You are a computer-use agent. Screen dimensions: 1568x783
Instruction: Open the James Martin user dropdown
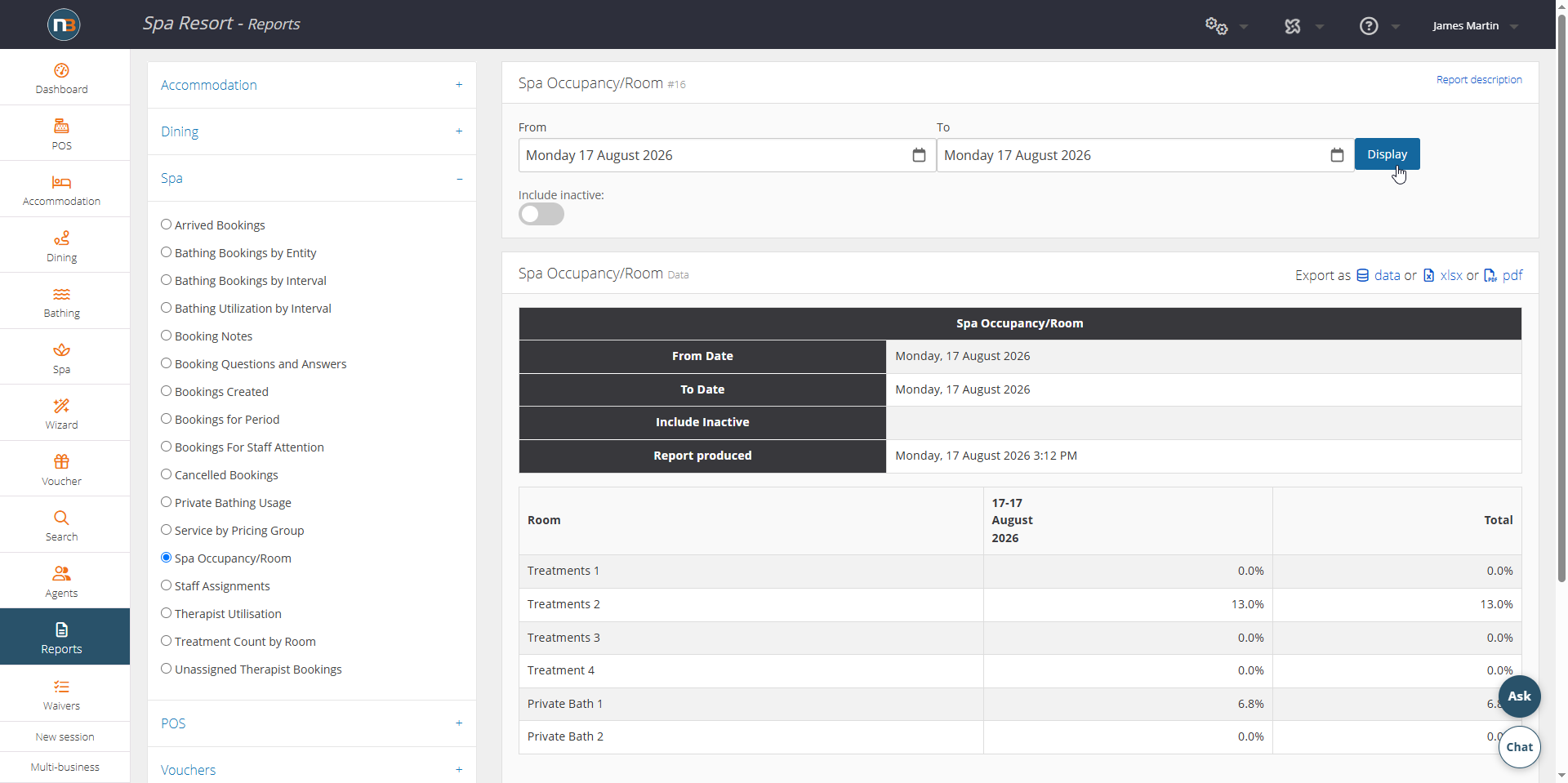click(x=1475, y=26)
